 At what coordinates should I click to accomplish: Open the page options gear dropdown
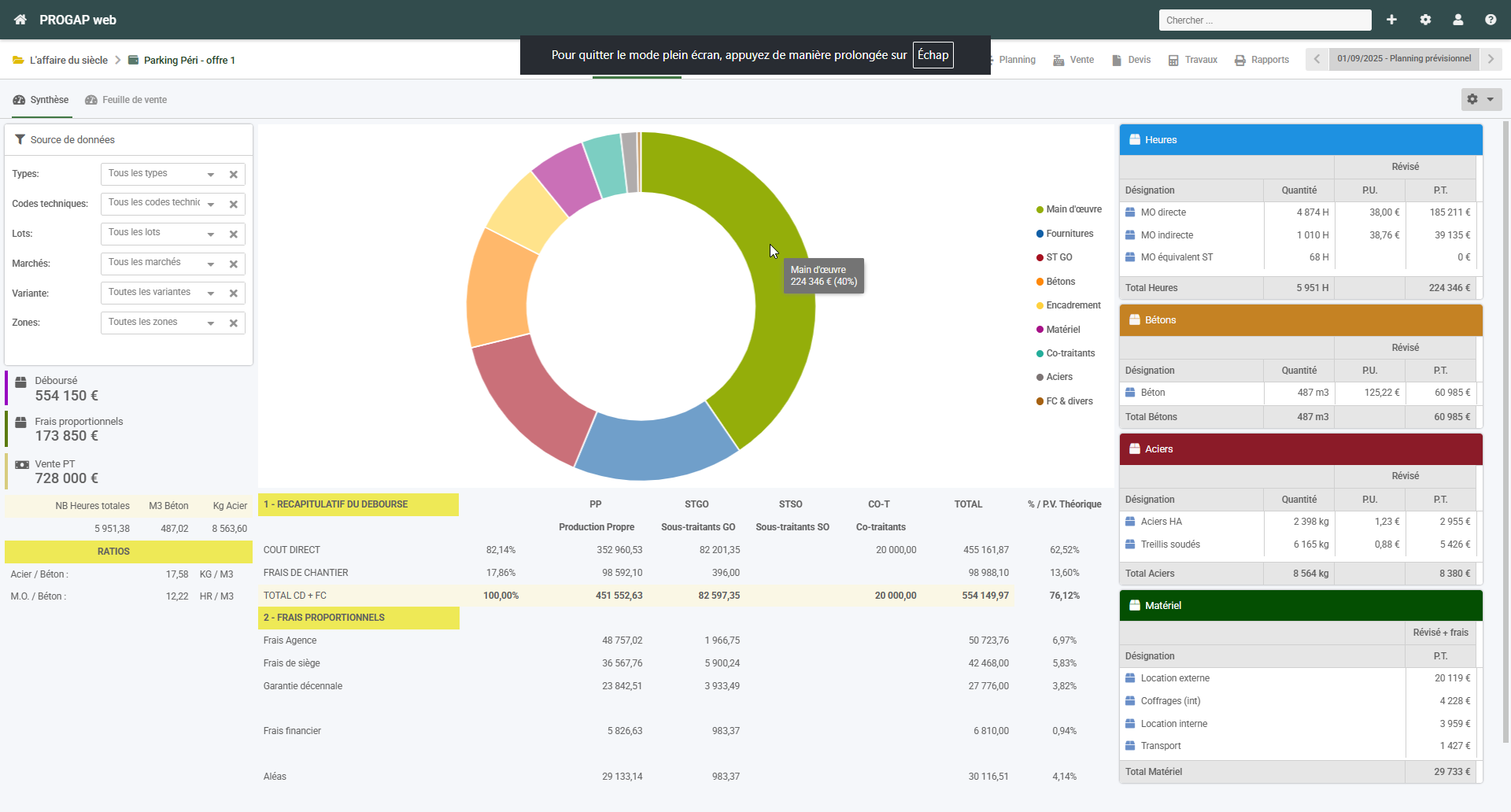coord(1481,99)
